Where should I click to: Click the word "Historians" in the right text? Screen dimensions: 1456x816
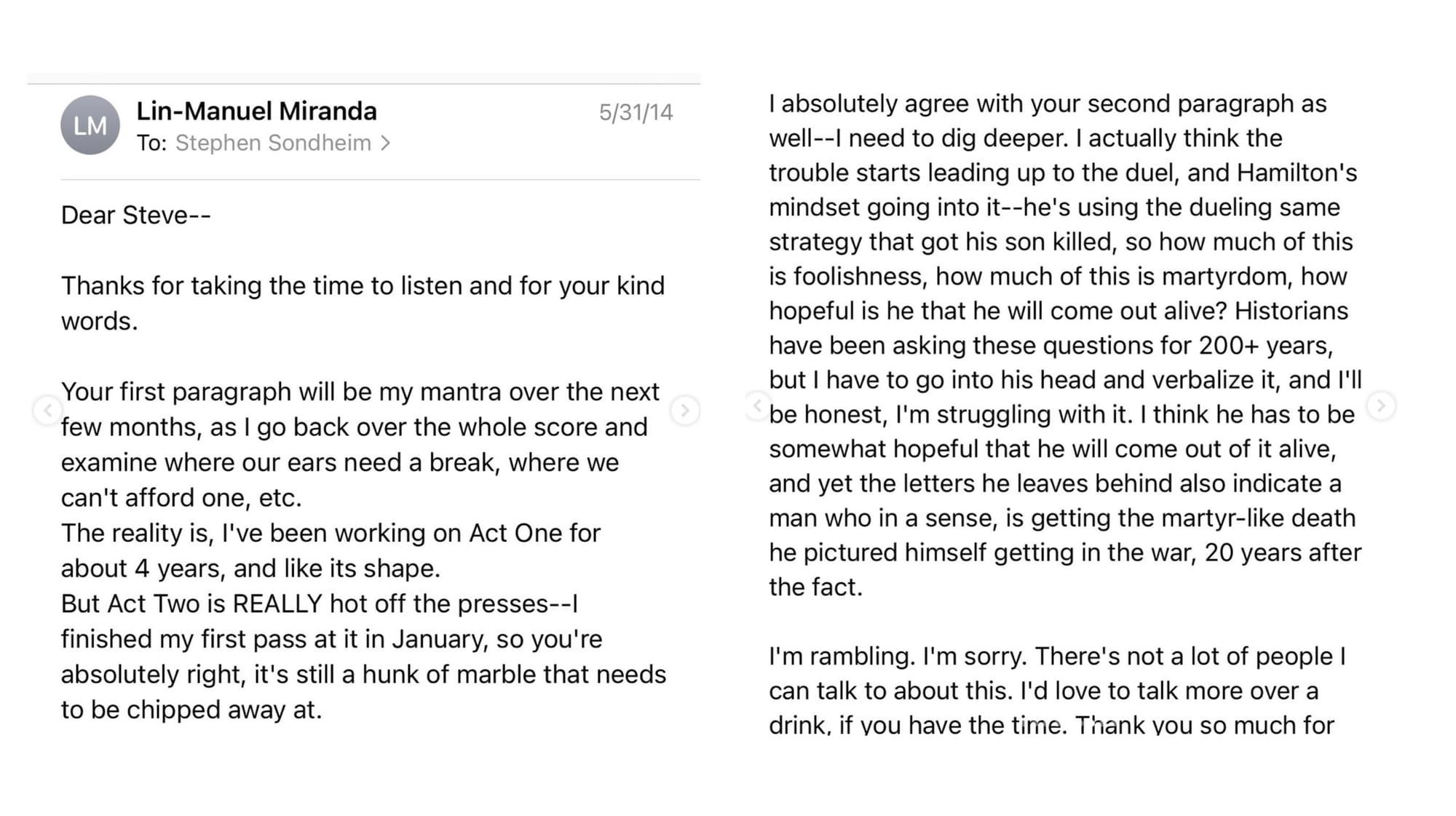pyautogui.click(x=1291, y=312)
